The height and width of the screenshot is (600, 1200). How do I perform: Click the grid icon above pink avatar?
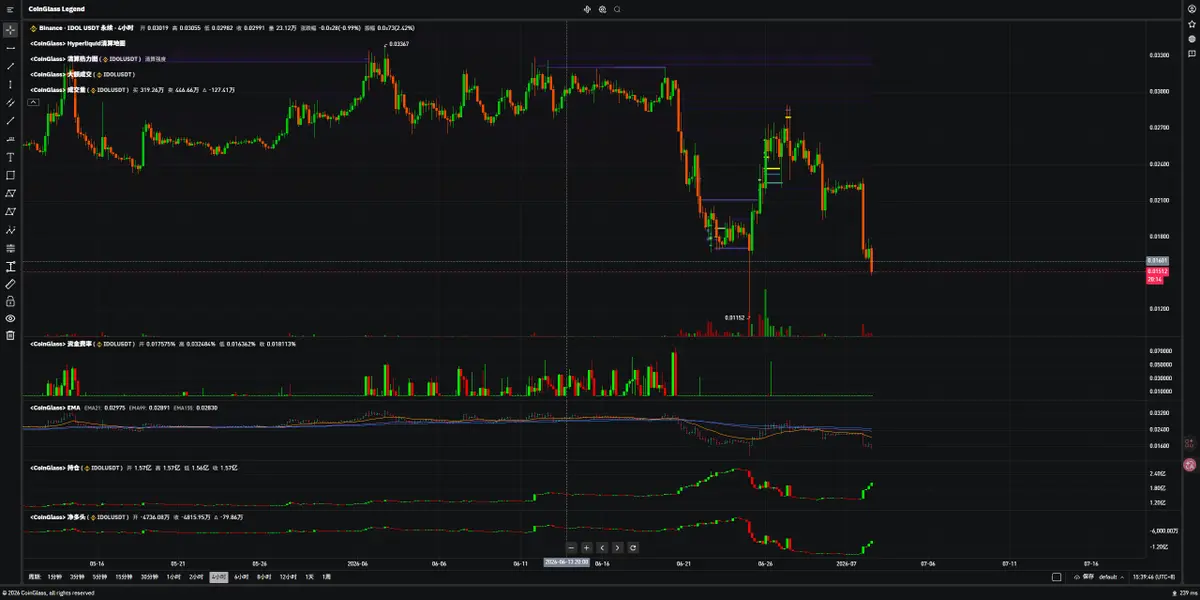pos(1190,441)
